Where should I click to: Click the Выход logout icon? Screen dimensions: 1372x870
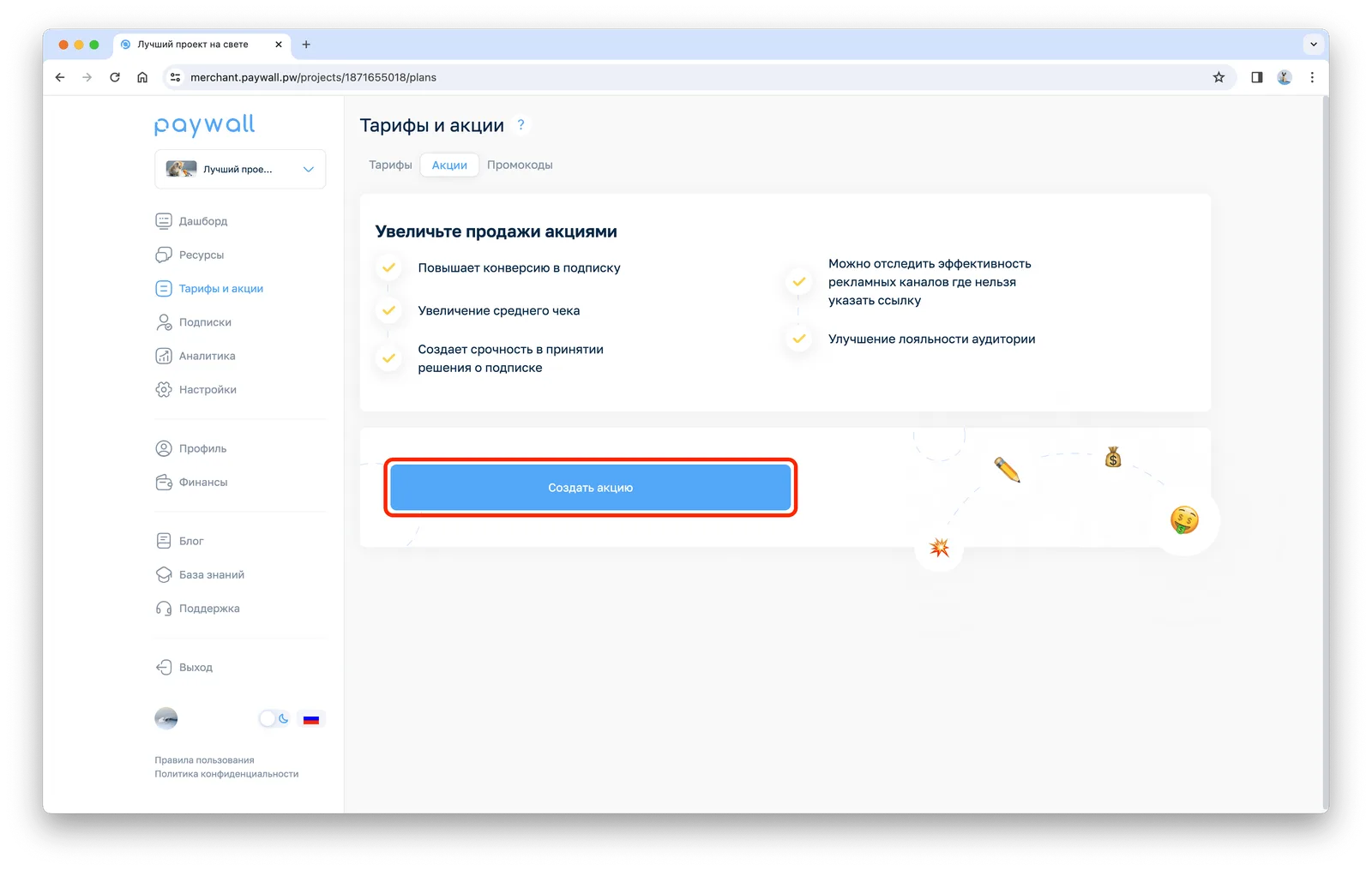pyautogui.click(x=164, y=667)
